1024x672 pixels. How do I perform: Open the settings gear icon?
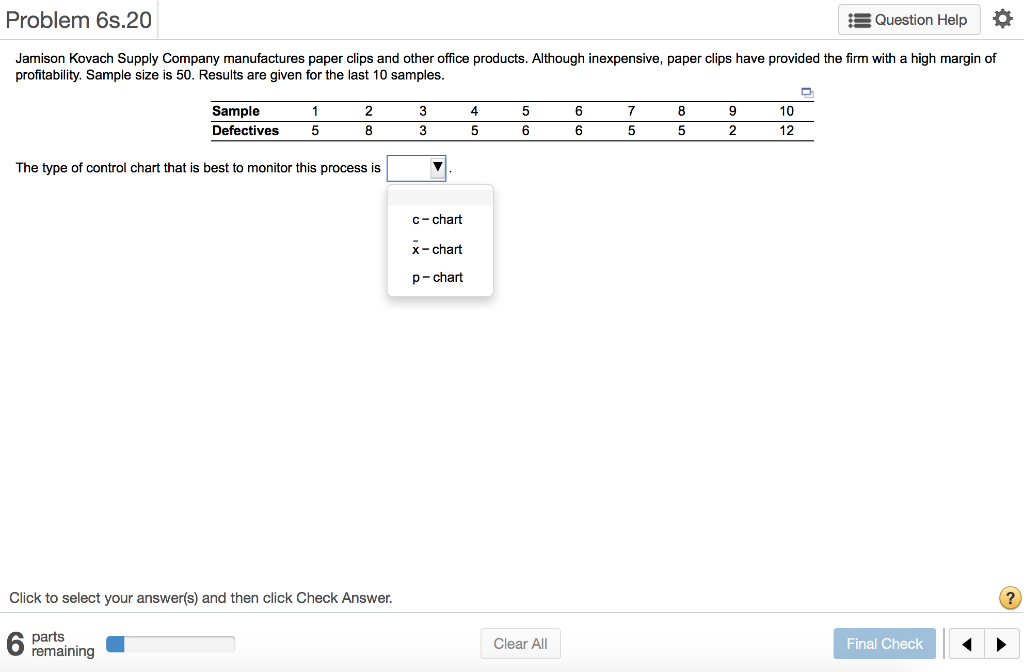1003,18
